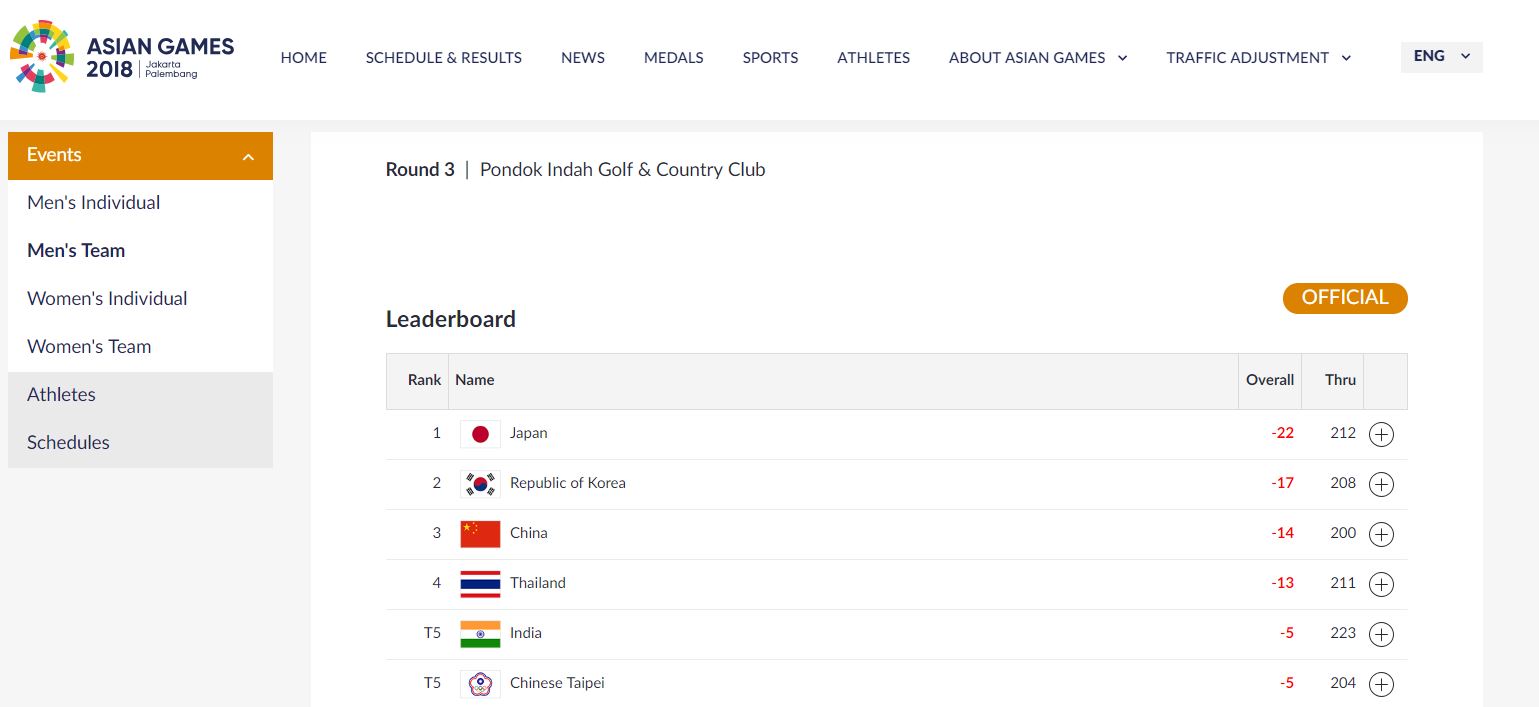
Task: Open the ENG language dropdown
Action: coord(1441,57)
